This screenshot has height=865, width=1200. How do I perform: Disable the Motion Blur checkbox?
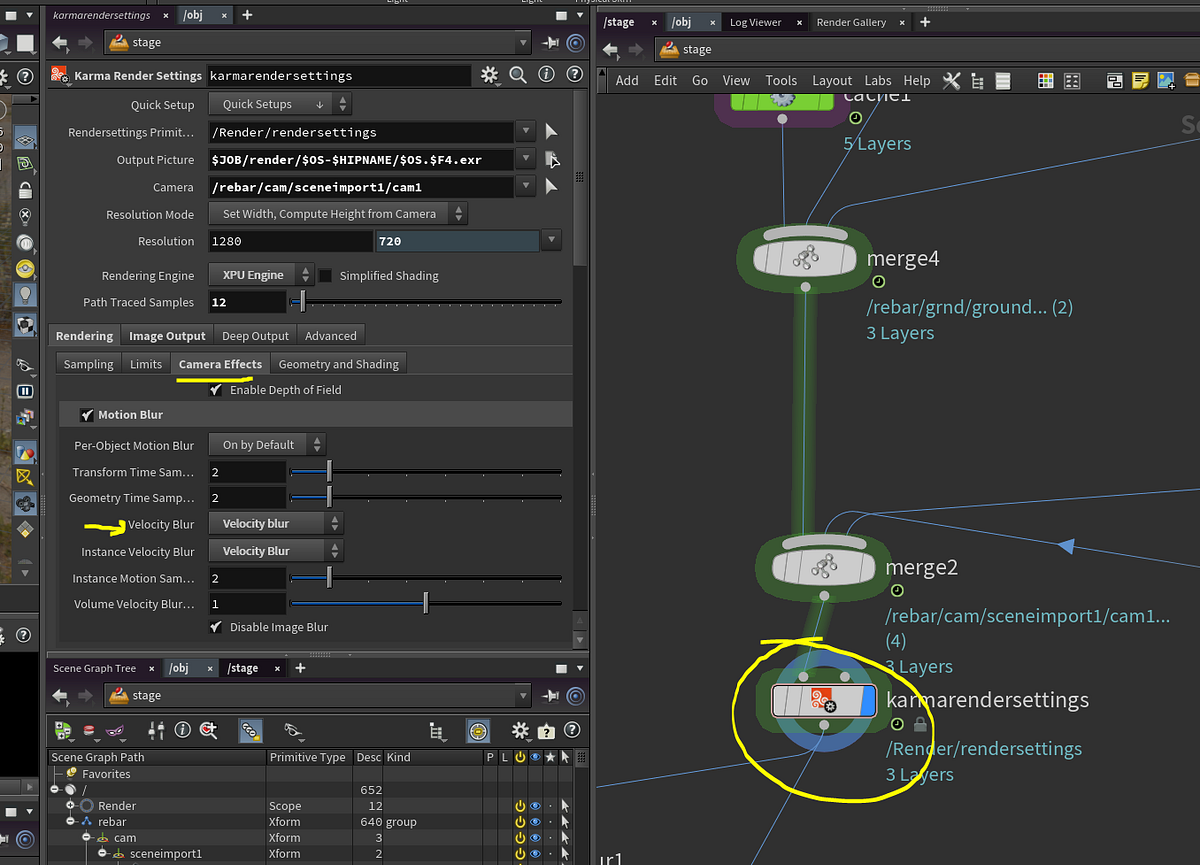tap(87, 414)
